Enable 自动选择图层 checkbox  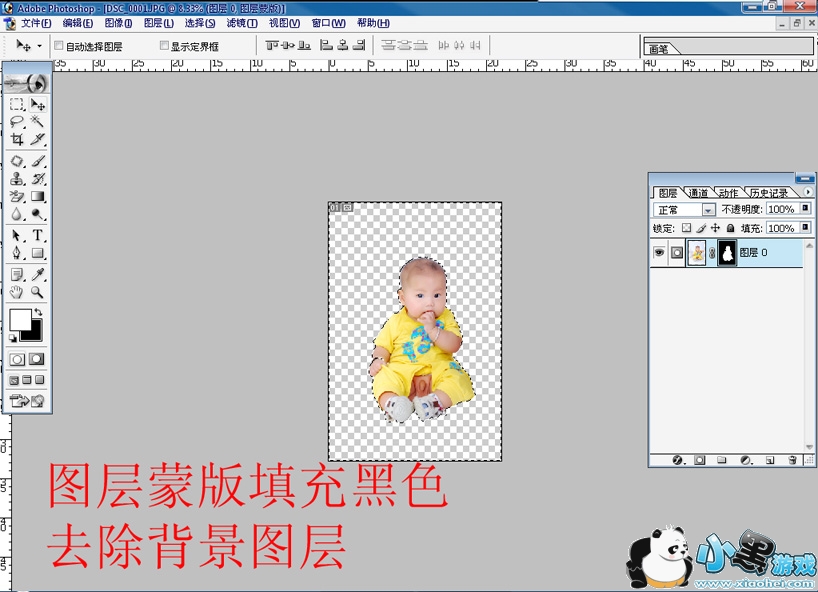click(59, 46)
